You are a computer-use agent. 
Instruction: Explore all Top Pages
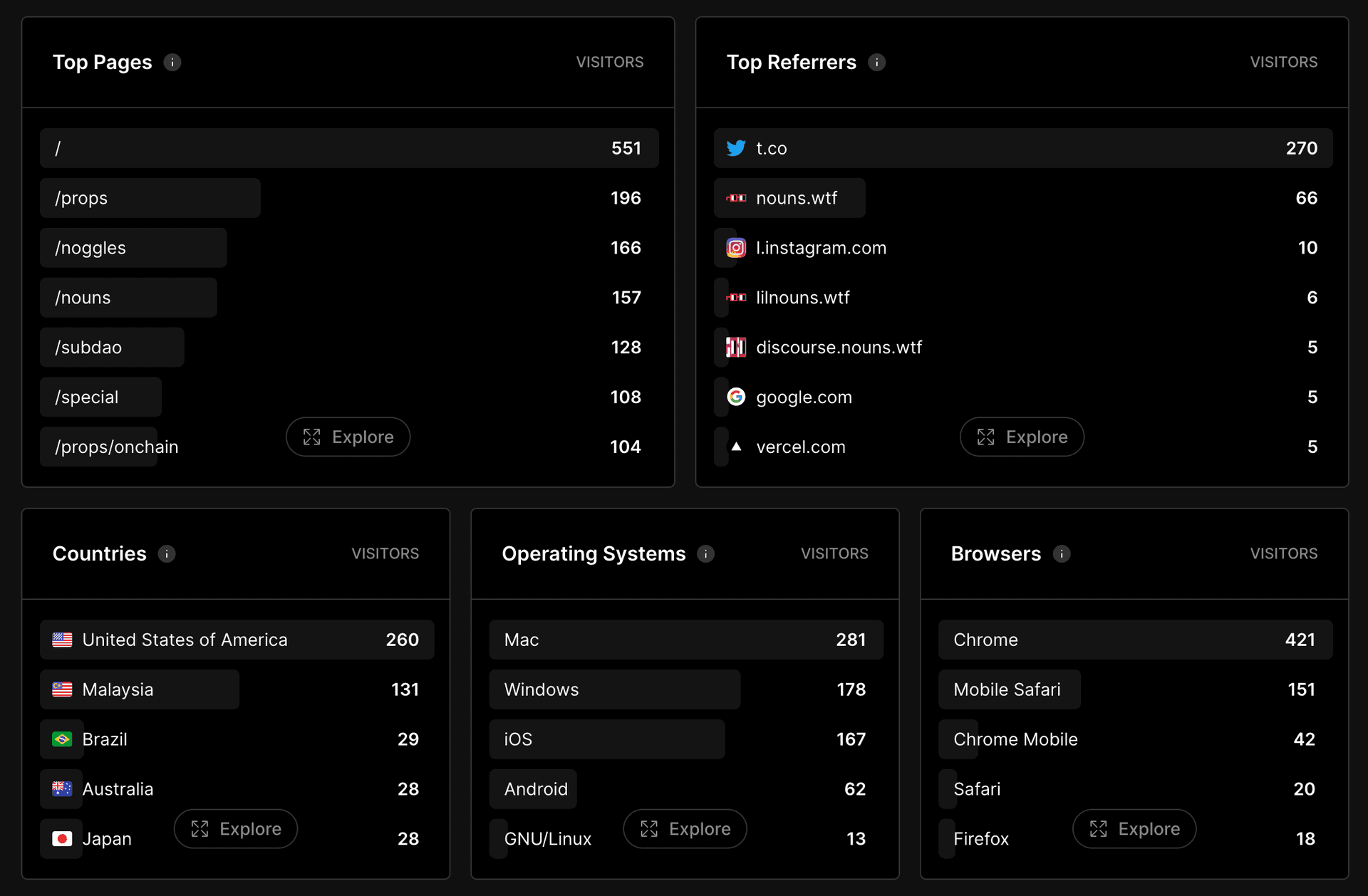[x=348, y=437]
